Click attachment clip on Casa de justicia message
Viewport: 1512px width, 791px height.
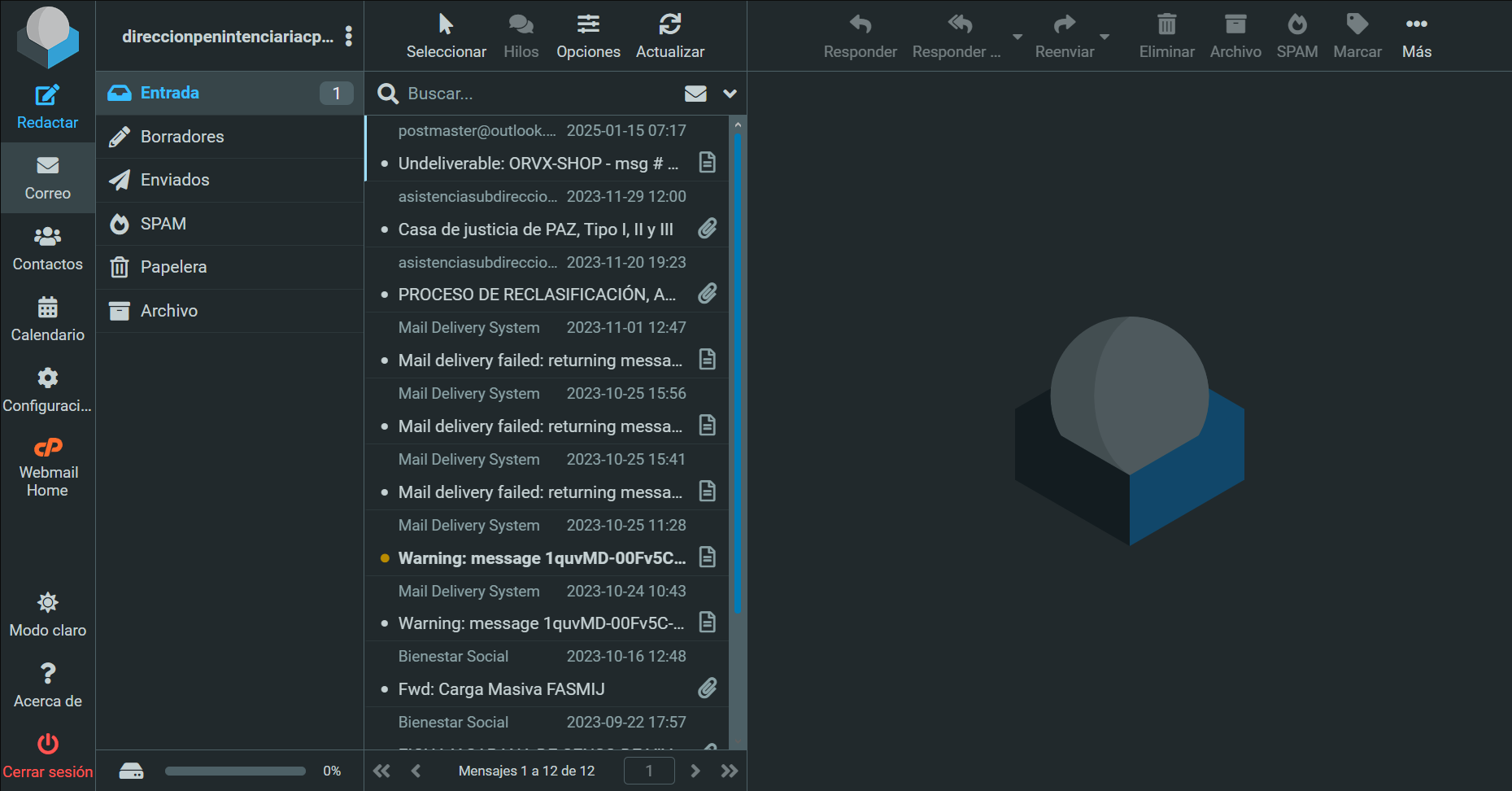(708, 229)
